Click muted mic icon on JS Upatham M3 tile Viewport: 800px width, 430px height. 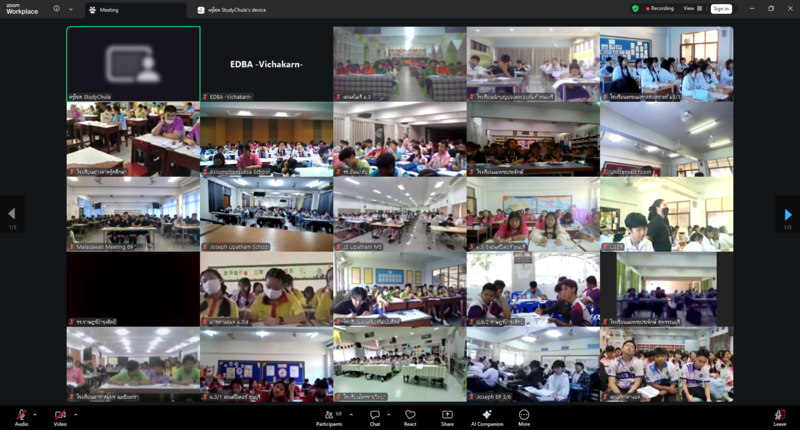pyautogui.click(x=339, y=247)
